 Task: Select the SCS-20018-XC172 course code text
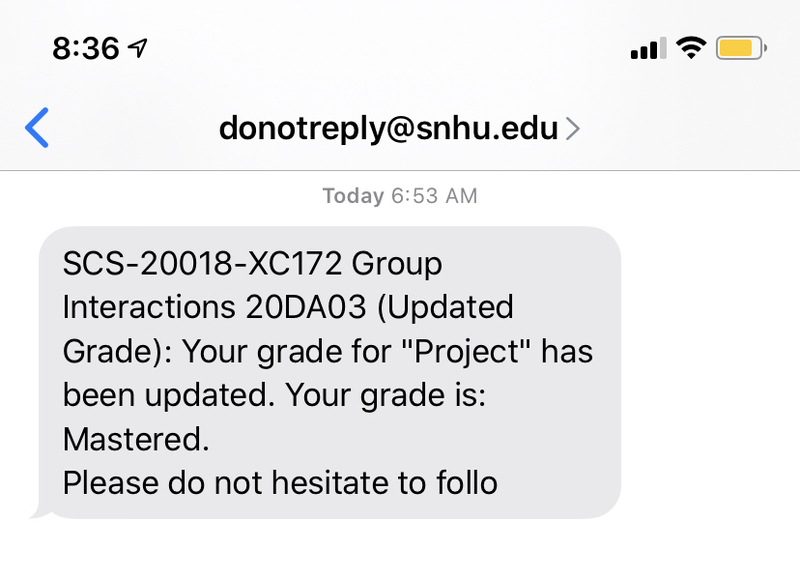202,264
